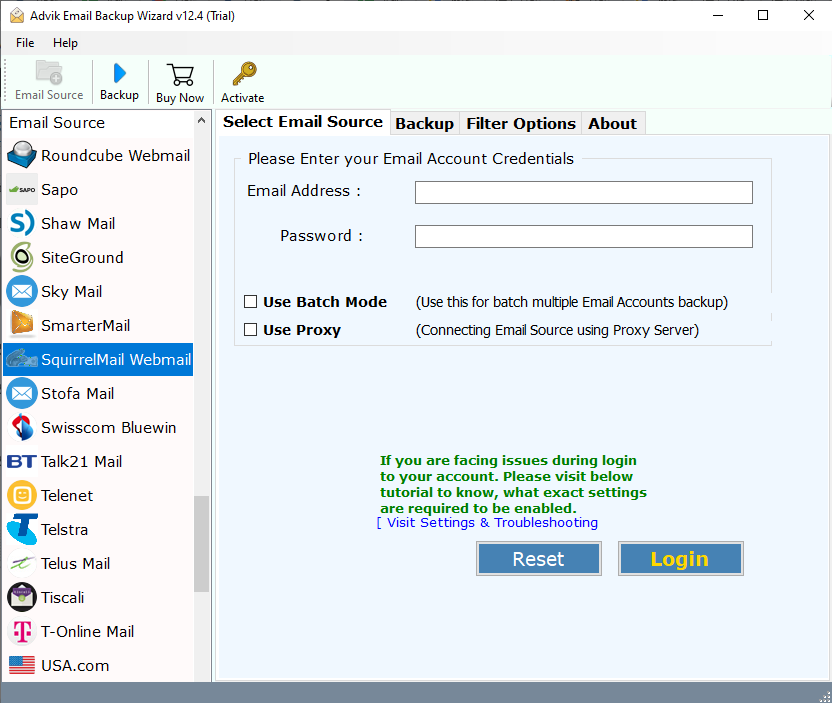Viewport: 832px width, 703px height.
Task: Select the 'Sapo' list label
Action: 59,189
